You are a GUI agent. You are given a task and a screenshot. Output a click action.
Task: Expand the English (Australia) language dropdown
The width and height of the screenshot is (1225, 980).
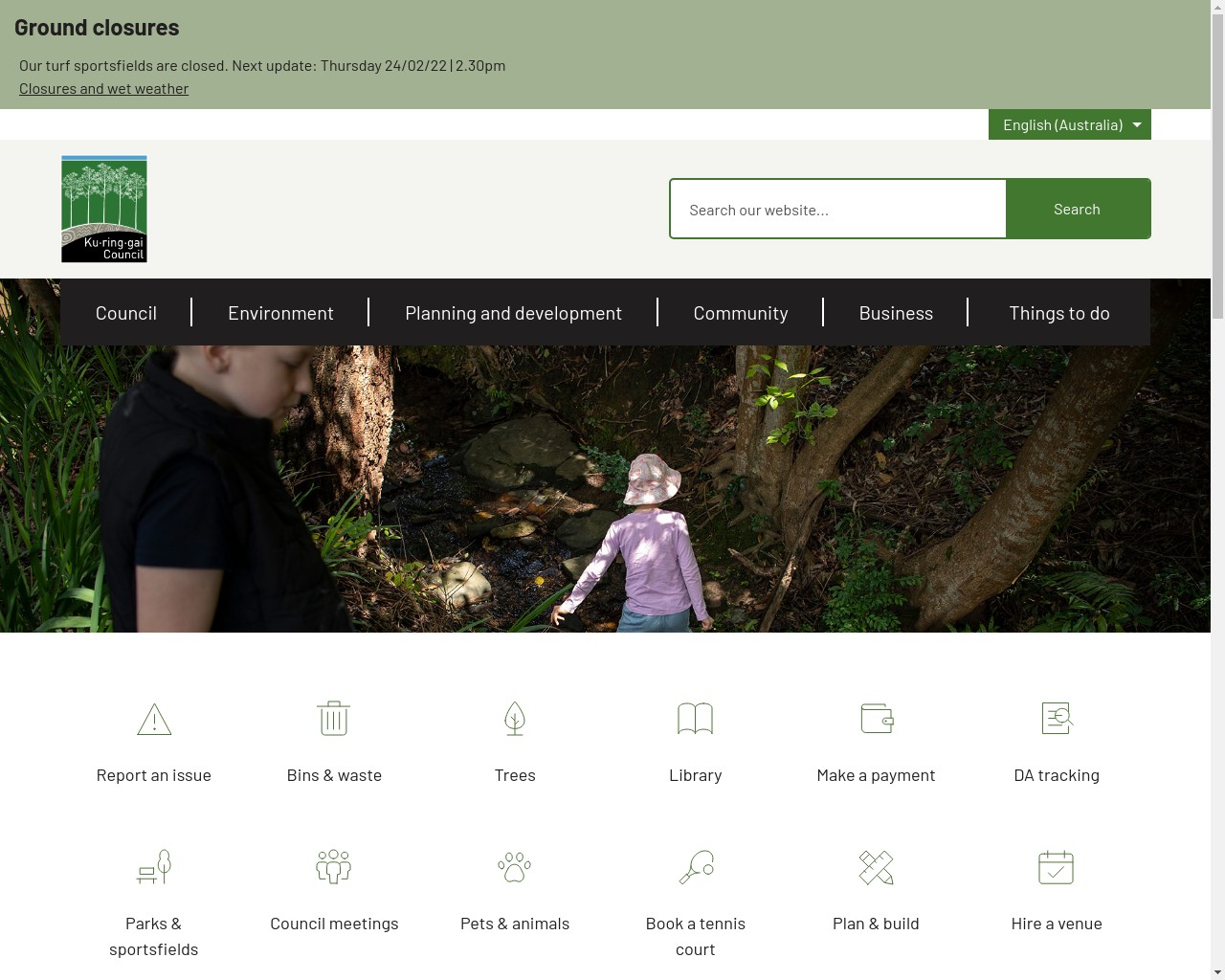[1069, 124]
